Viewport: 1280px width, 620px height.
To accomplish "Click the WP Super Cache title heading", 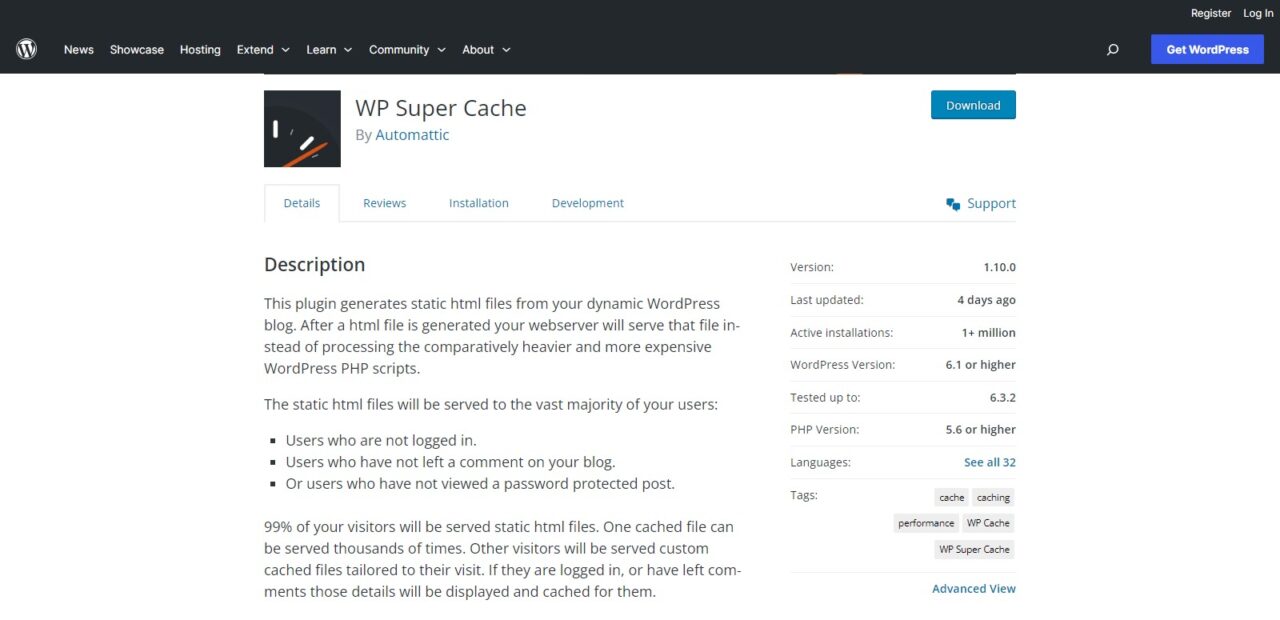I will (x=441, y=108).
